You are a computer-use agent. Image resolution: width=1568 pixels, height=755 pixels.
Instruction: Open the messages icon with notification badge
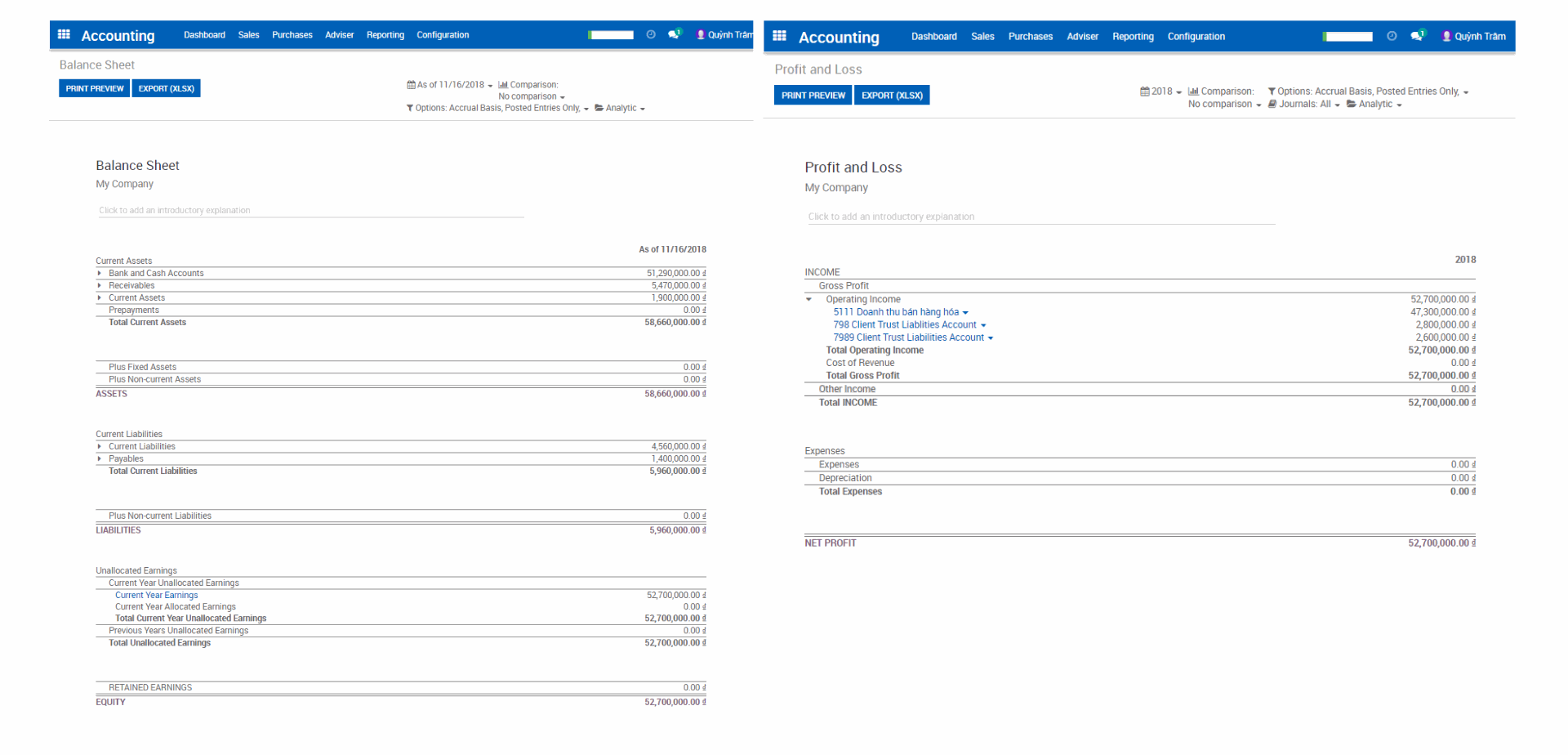(x=672, y=34)
